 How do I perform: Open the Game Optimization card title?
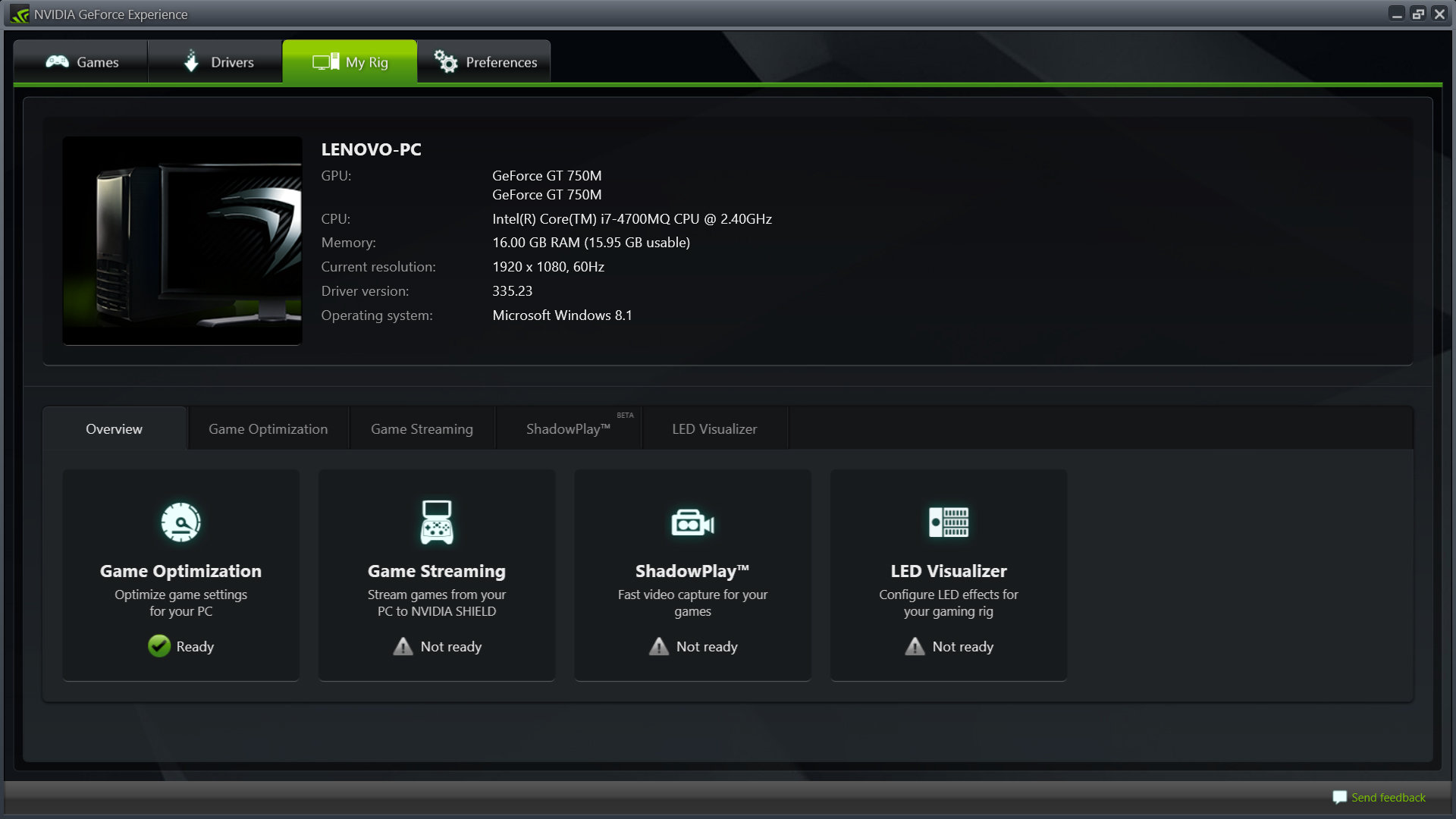click(180, 571)
